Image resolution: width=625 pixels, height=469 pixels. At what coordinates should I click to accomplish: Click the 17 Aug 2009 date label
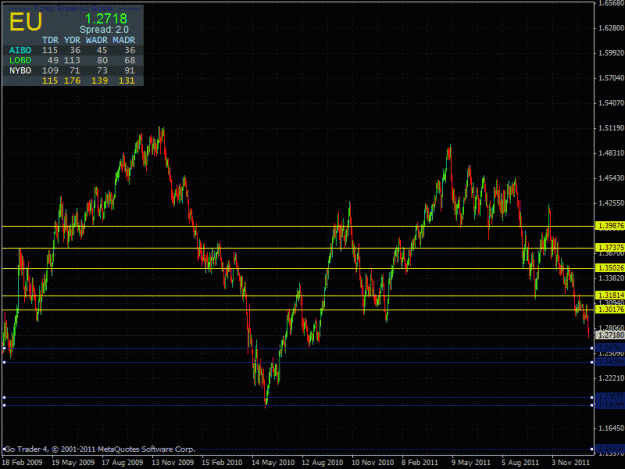pos(122,463)
